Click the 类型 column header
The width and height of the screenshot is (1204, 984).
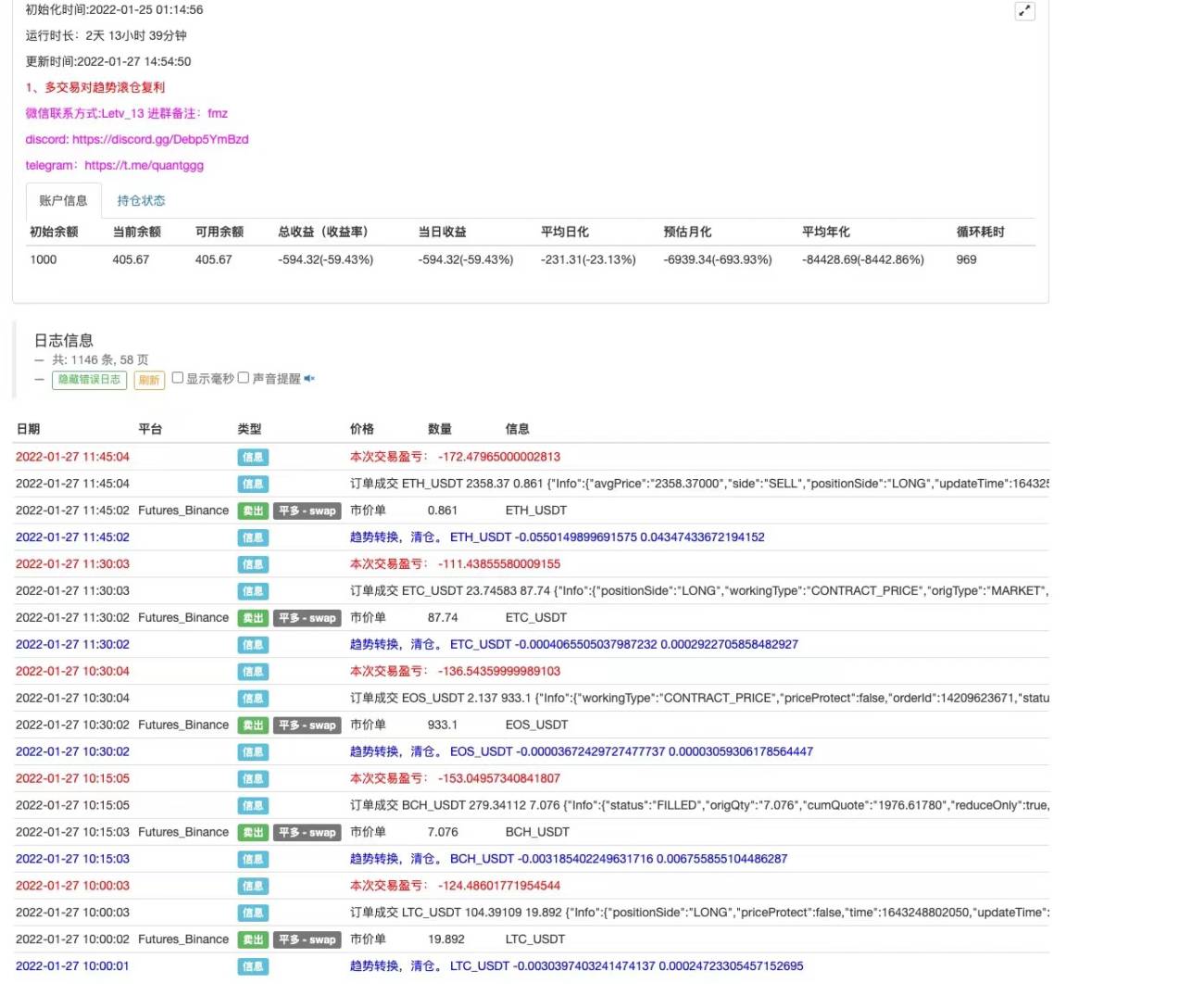click(x=249, y=429)
